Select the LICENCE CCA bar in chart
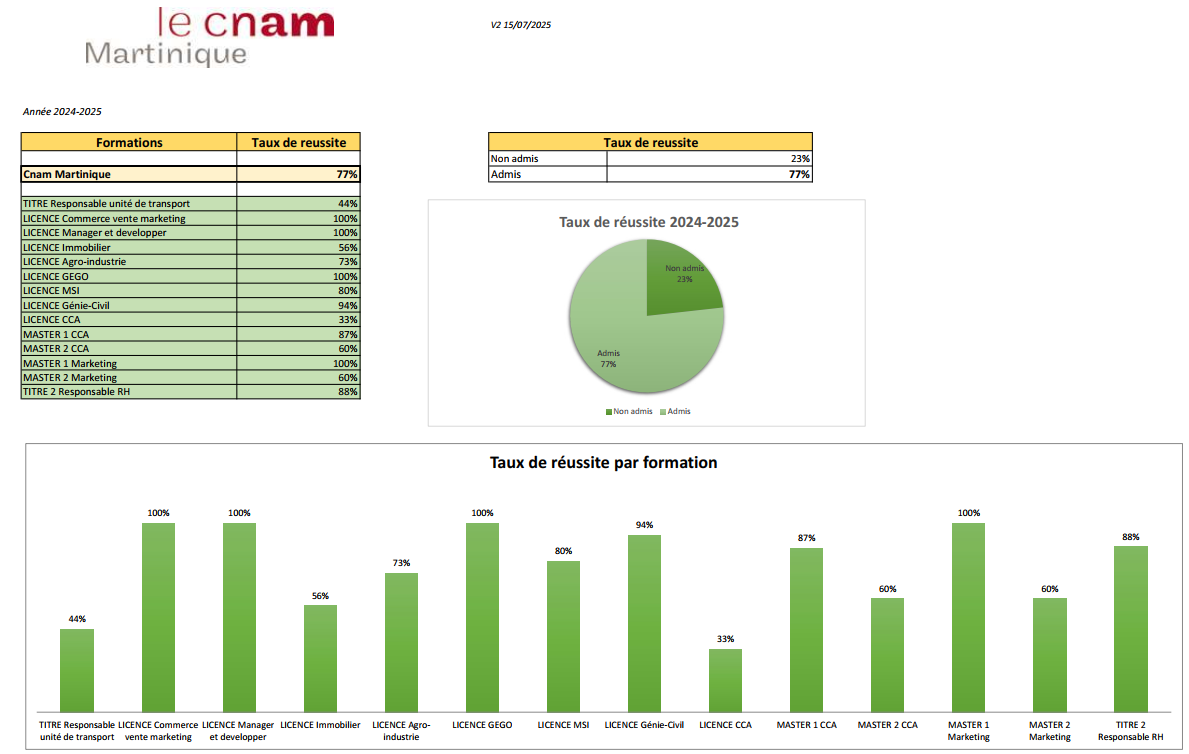This screenshot has width=1189, height=754. coord(726,680)
